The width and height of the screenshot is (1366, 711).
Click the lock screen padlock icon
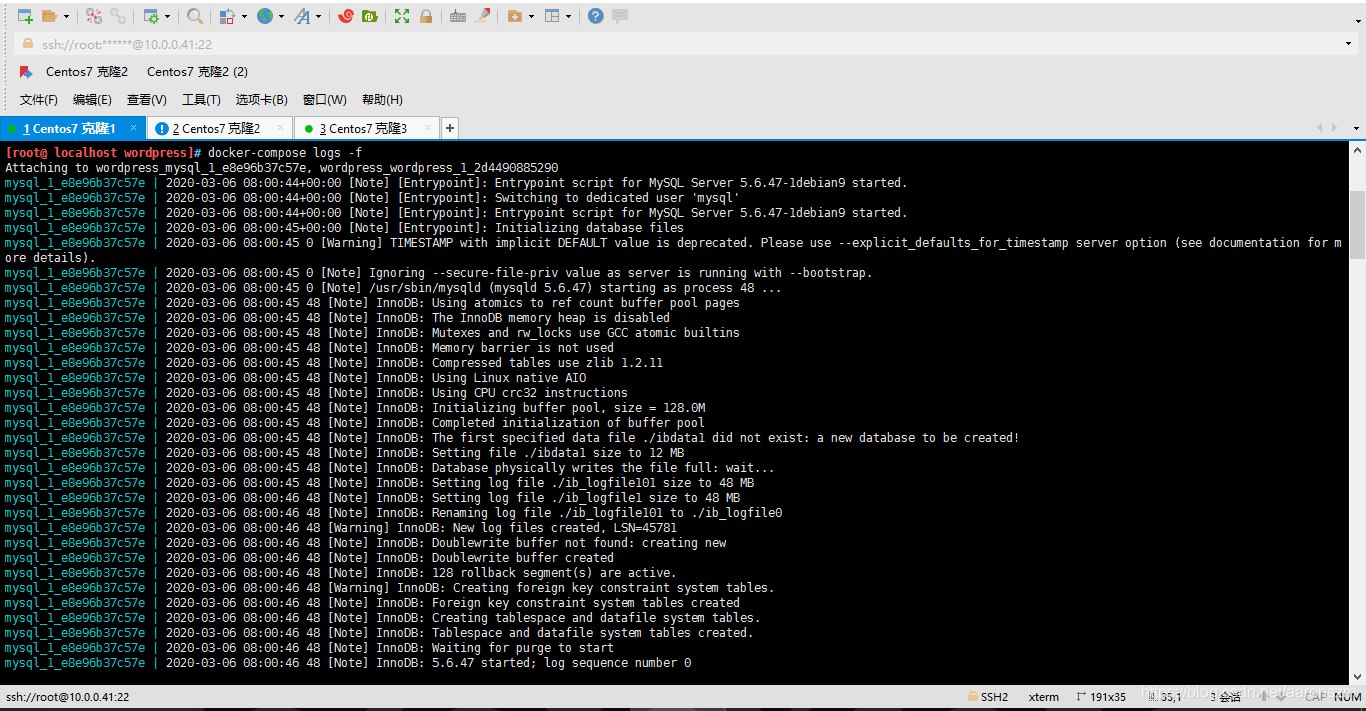point(426,16)
